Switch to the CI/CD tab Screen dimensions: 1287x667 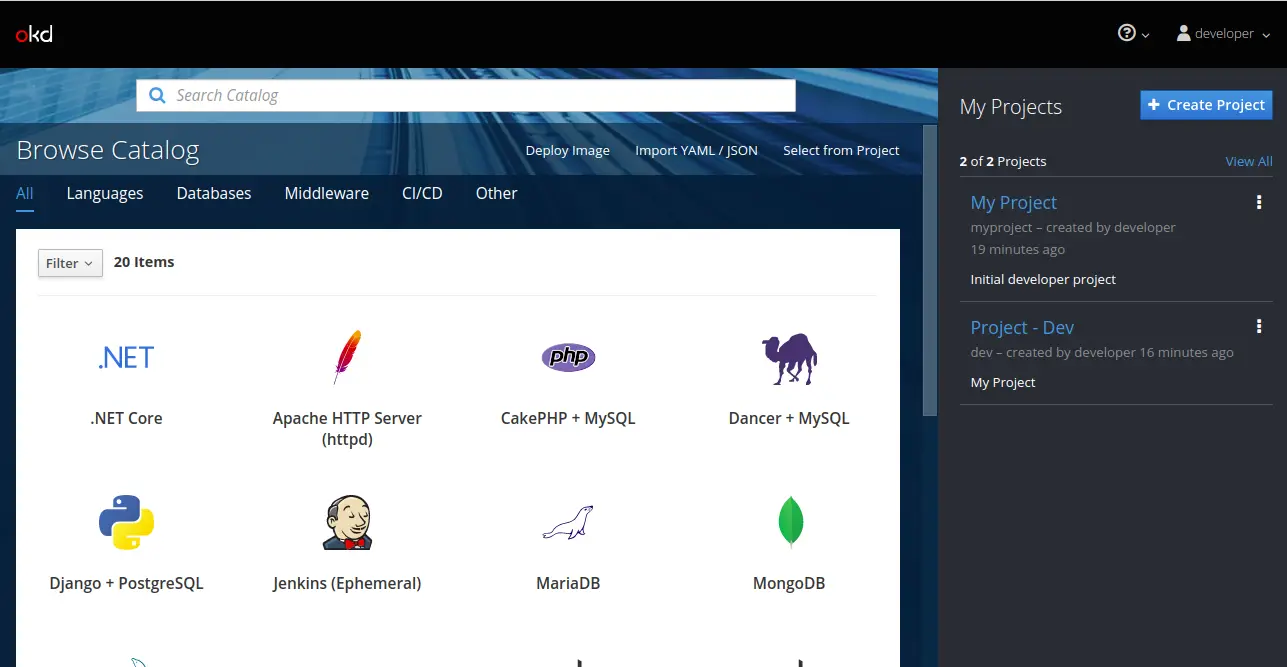[422, 194]
